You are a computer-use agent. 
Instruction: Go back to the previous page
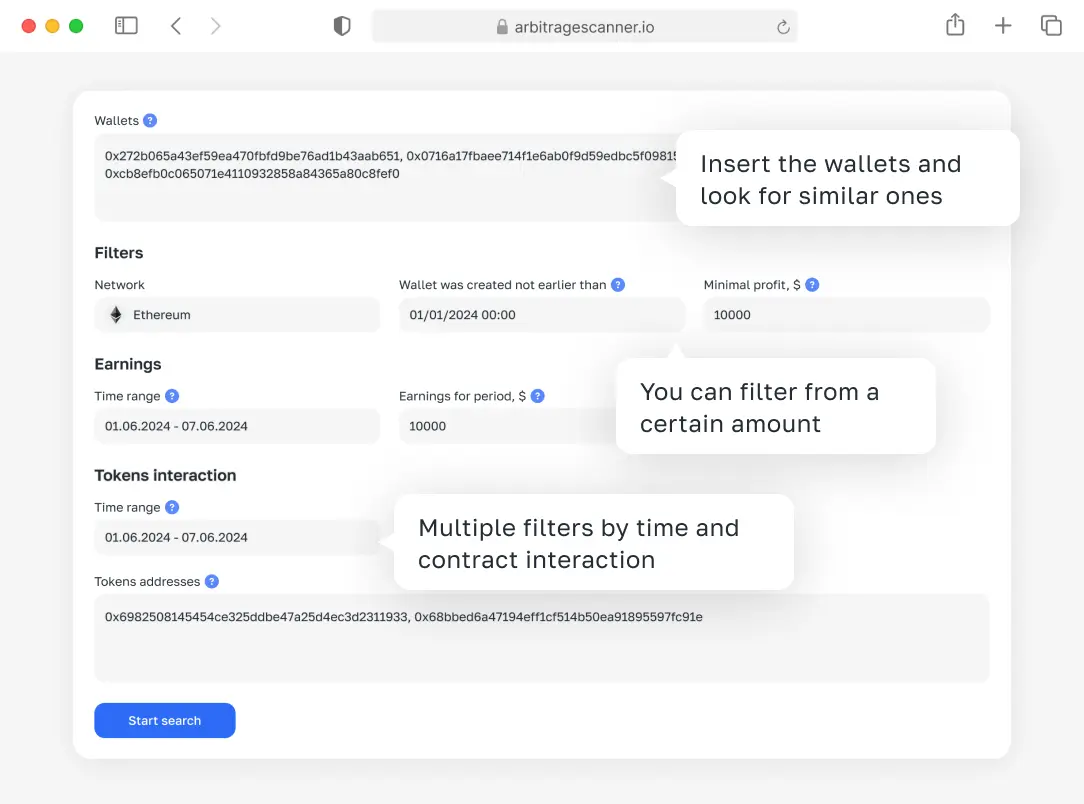(x=176, y=26)
